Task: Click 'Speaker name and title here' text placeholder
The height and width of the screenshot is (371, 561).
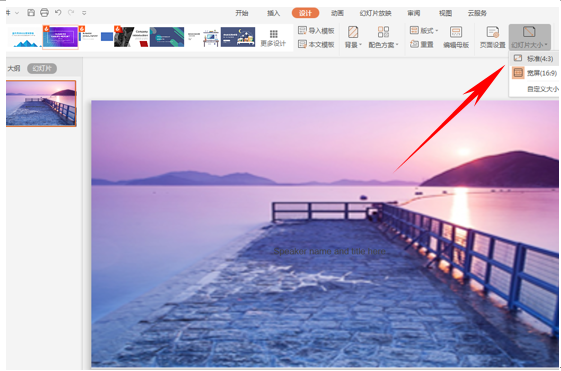Action: [x=329, y=252]
